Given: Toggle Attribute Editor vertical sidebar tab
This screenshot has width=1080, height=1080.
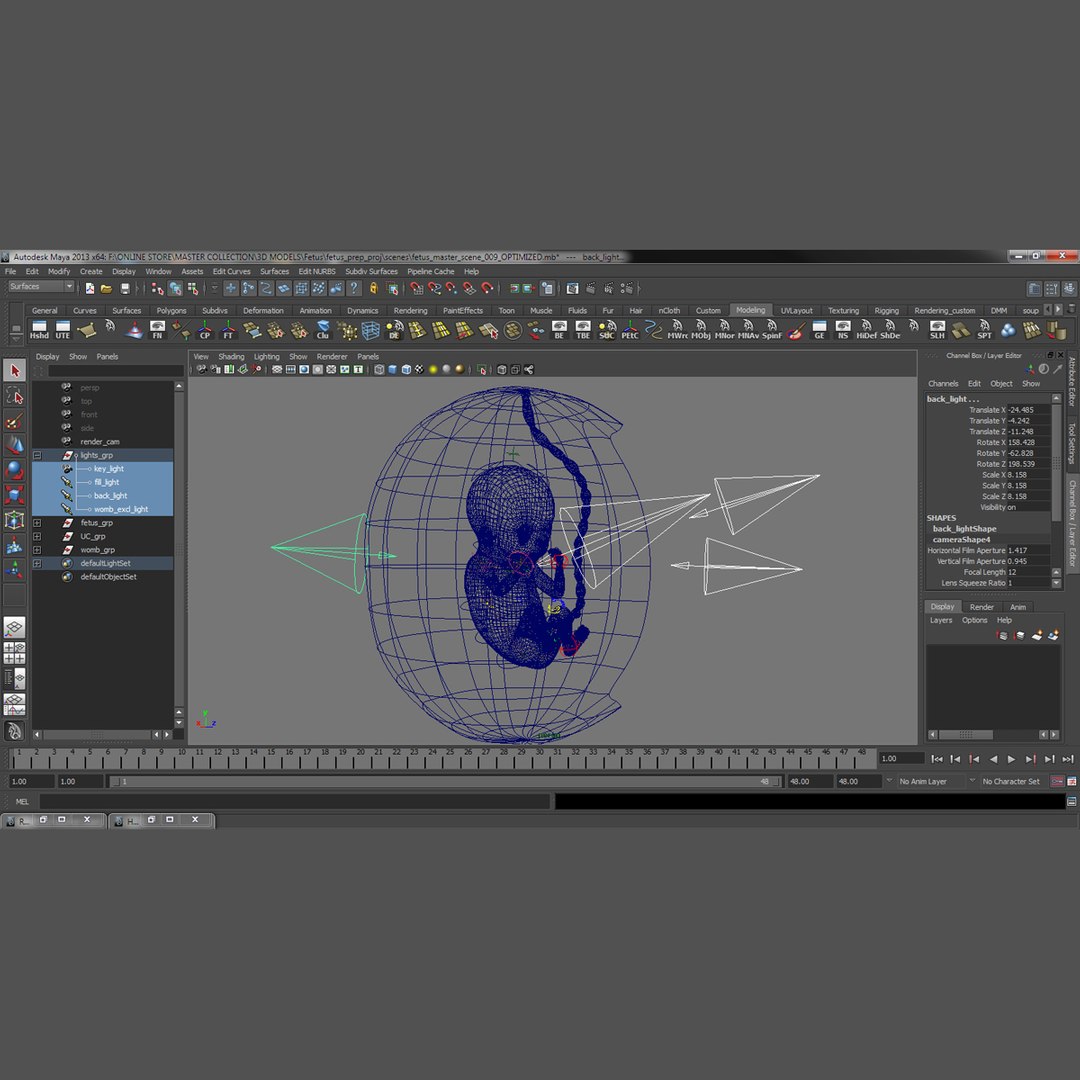Looking at the screenshot, I should tap(1072, 381).
